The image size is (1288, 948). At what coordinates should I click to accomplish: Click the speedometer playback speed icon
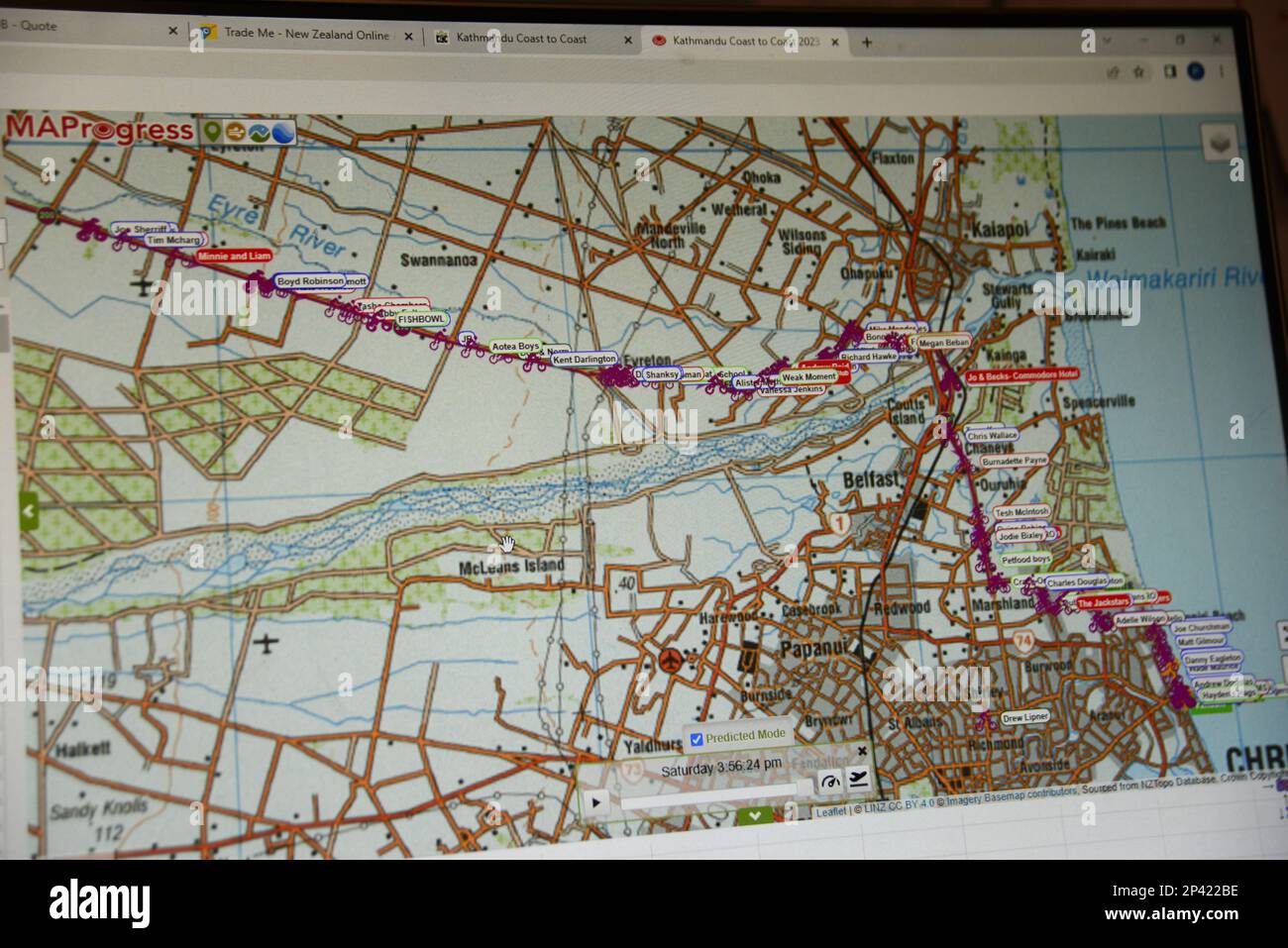(x=830, y=782)
